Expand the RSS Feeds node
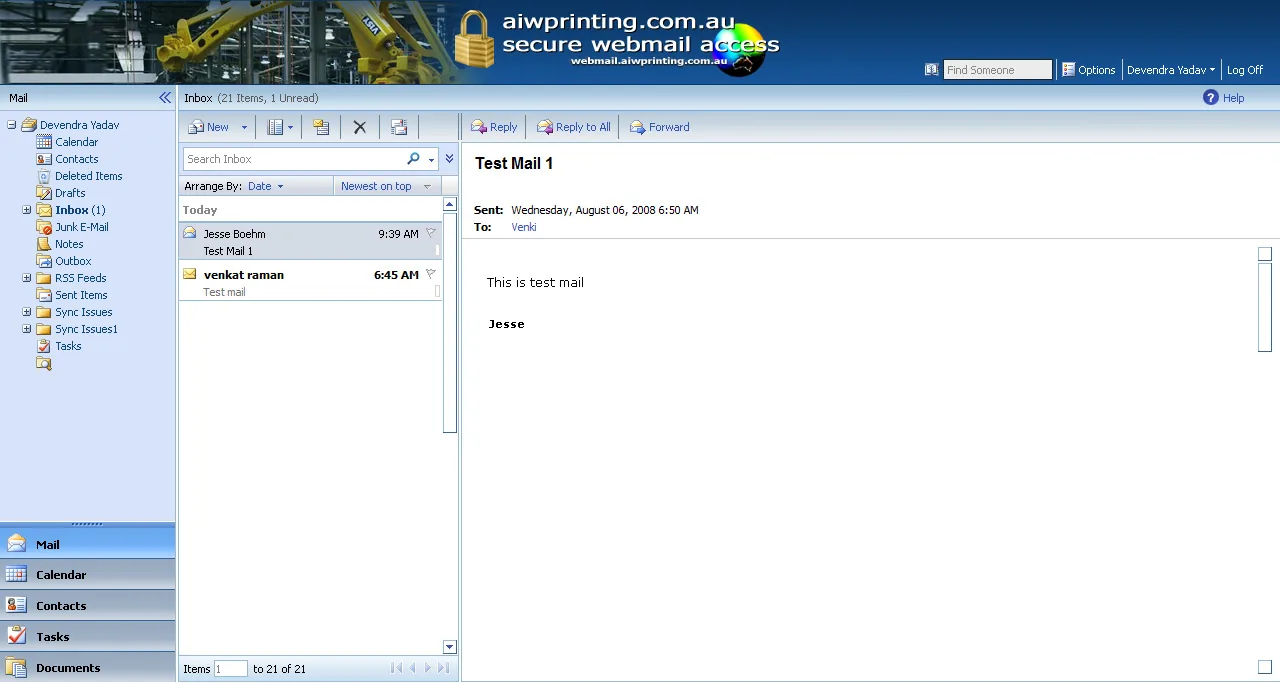Image resolution: width=1280 pixels, height=683 pixels. pos(27,278)
